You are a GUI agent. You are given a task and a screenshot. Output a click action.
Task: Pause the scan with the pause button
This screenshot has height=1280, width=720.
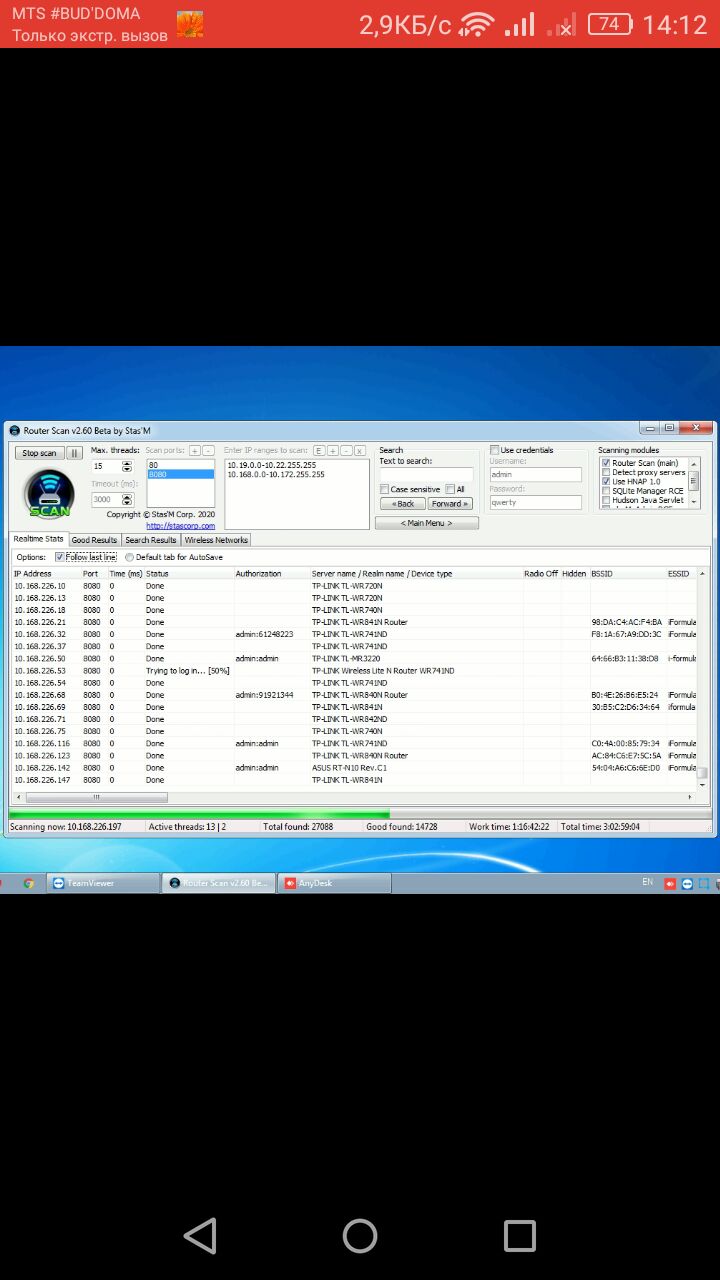[74, 453]
